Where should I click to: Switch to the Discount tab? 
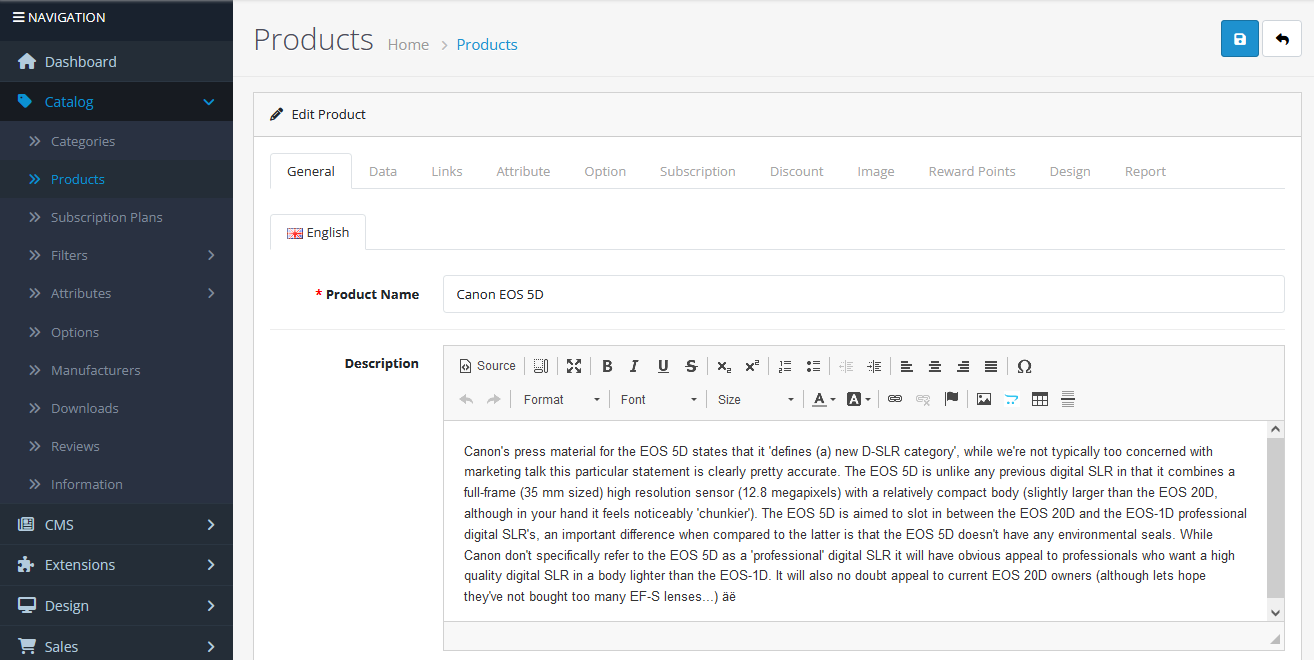pyautogui.click(x=797, y=171)
